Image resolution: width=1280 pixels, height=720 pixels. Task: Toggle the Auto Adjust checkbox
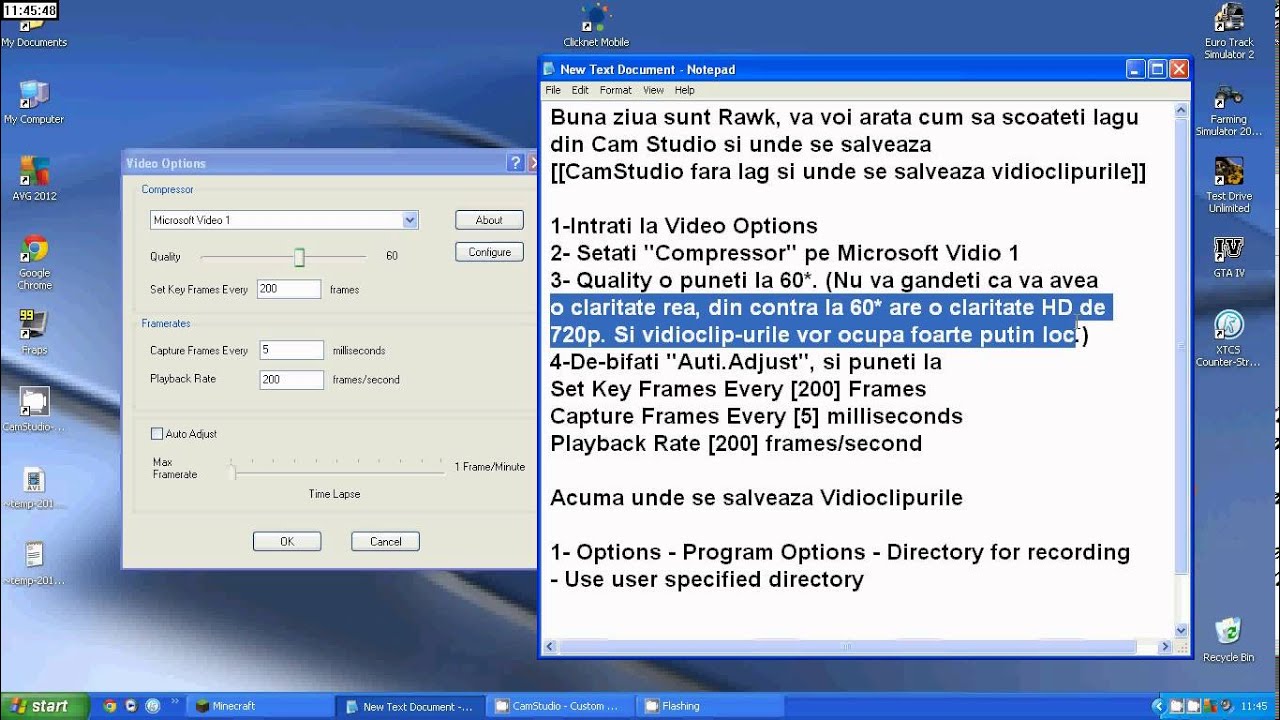pyautogui.click(x=157, y=434)
